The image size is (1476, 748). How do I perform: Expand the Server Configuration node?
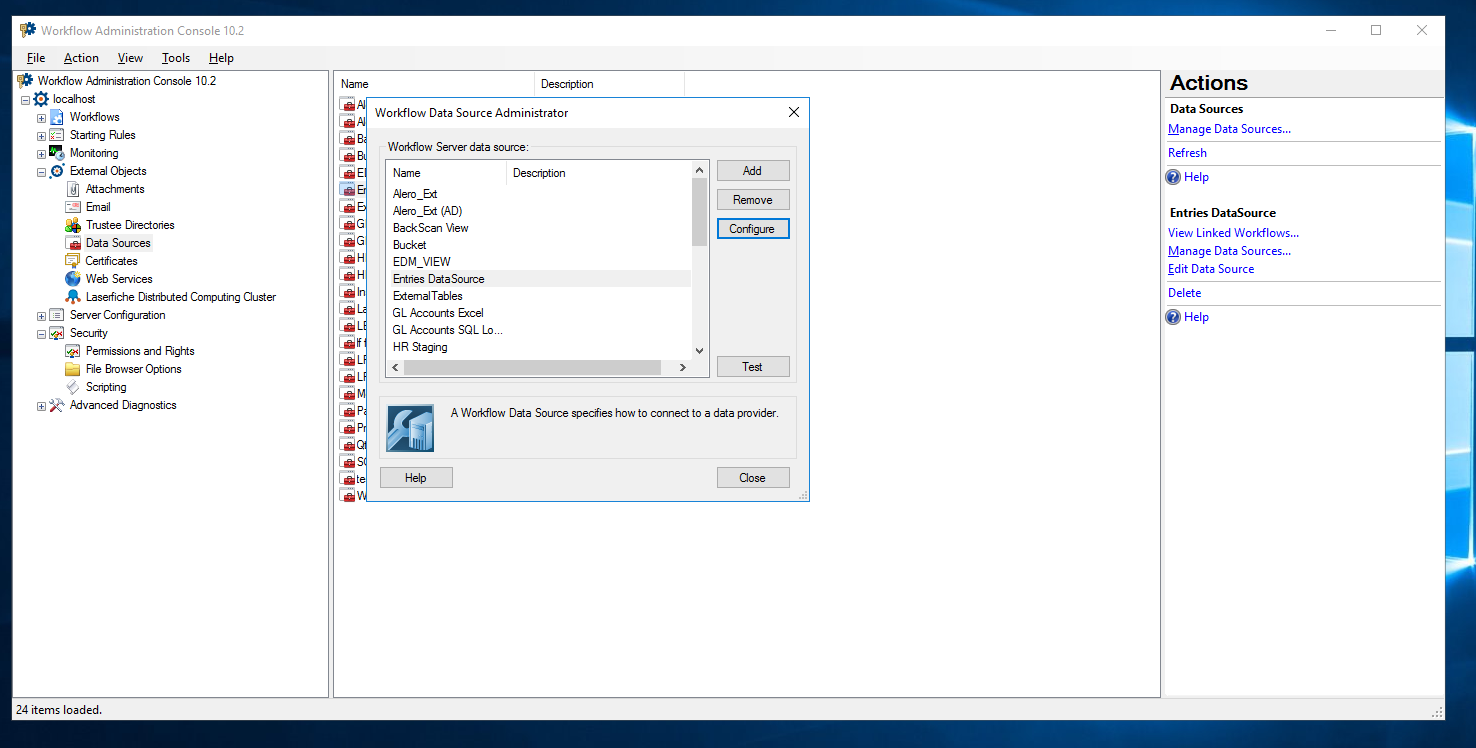click(41, 316)
